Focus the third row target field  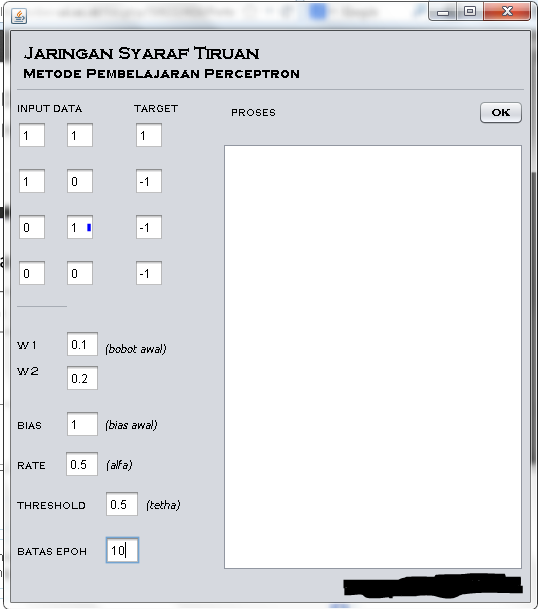(x=149, y=227)
